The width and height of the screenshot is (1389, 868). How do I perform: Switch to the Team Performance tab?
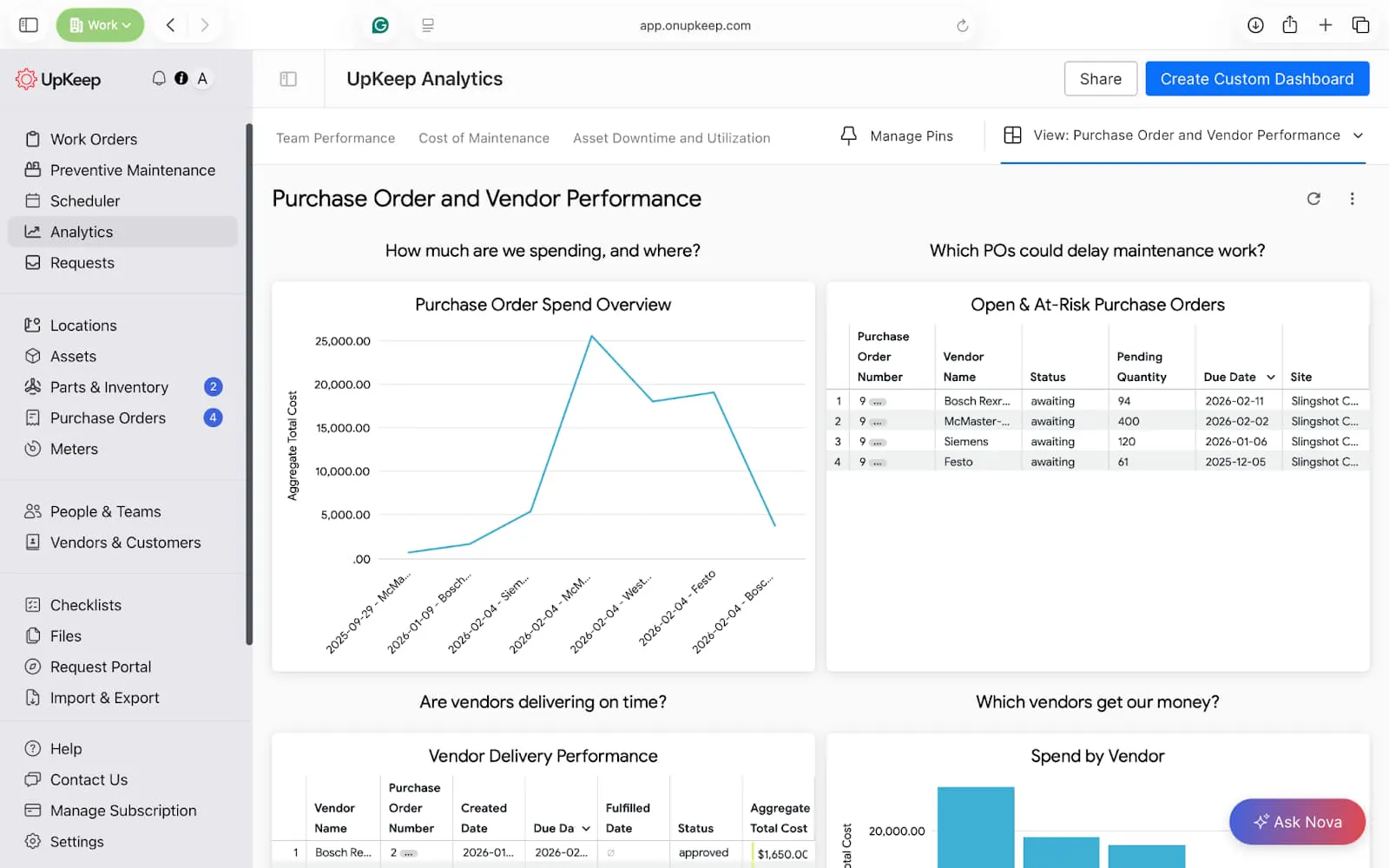coord(335,138)
